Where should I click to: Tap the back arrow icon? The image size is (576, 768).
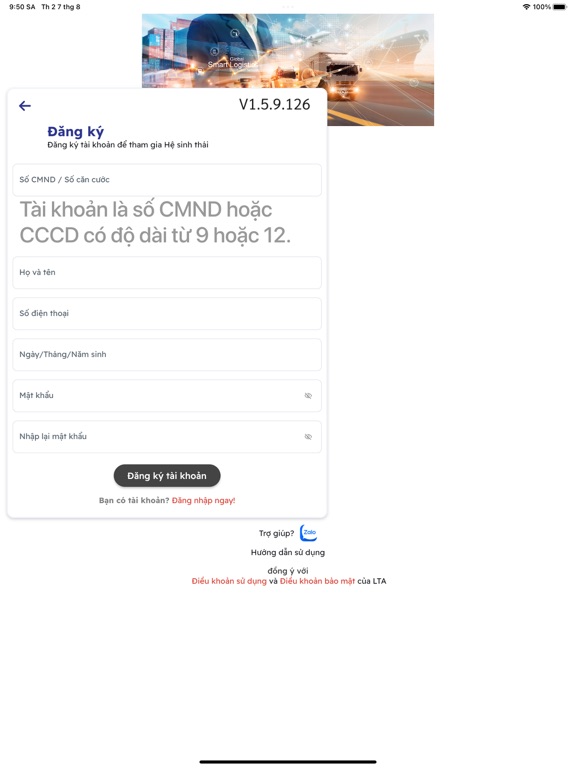coord(25,106)
